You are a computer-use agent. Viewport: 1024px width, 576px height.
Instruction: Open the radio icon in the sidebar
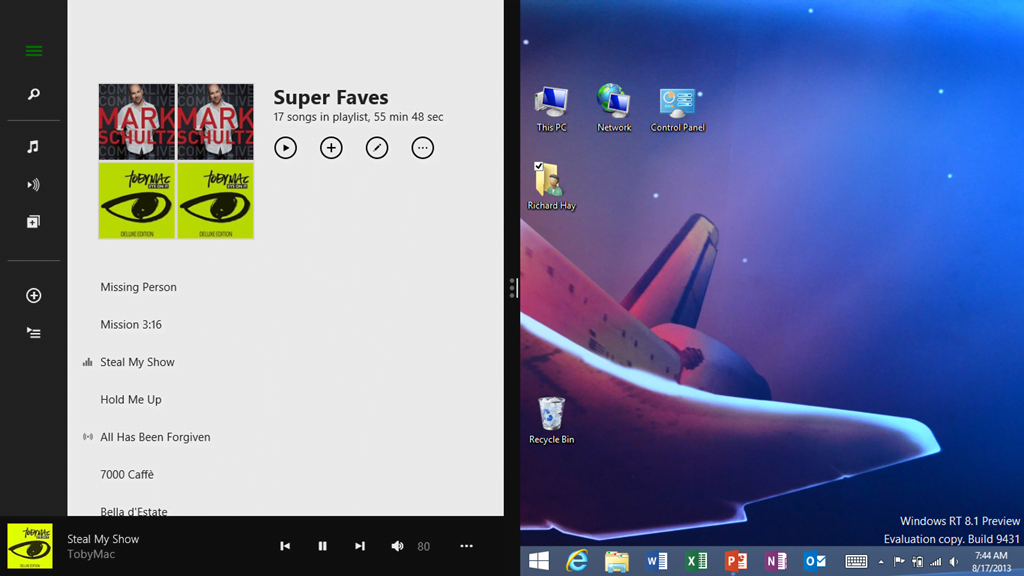tap(33, 185)
